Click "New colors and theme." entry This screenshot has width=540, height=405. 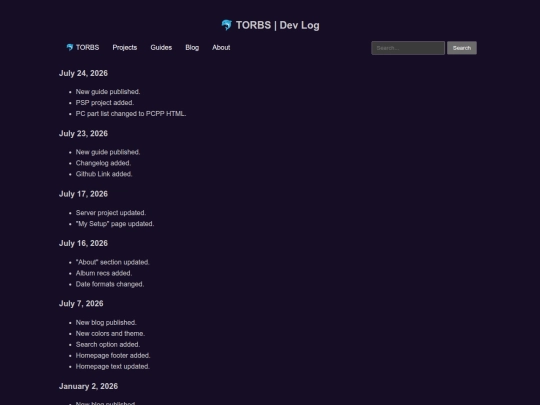(x=110, y=333)
